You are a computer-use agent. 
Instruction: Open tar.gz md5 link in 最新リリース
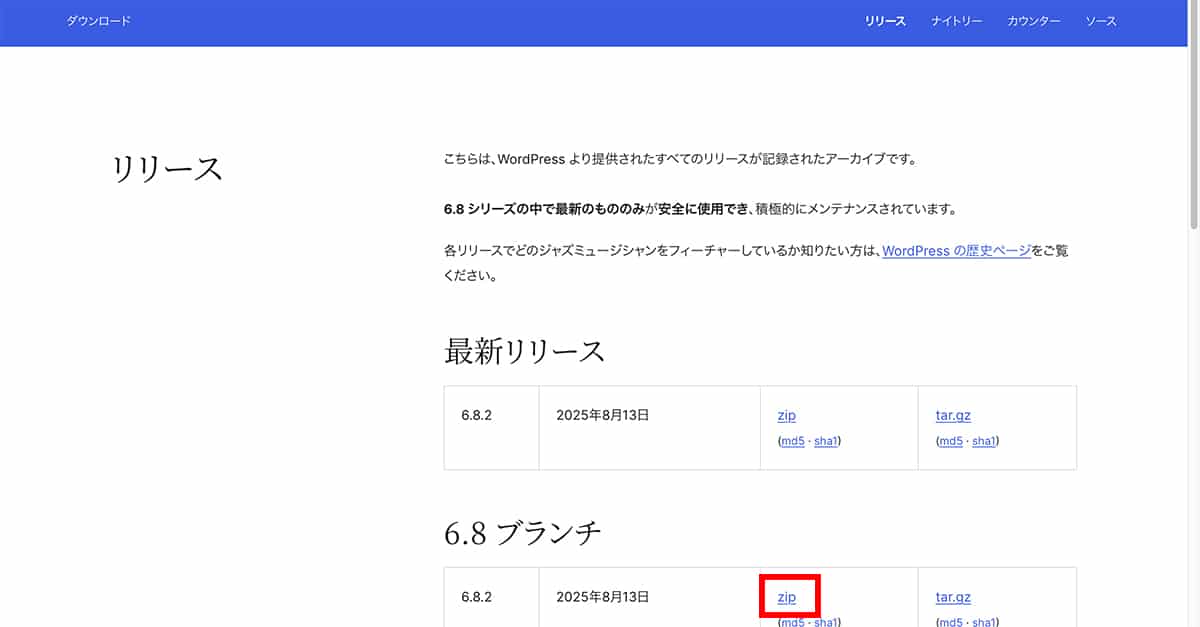pos(951,441)
